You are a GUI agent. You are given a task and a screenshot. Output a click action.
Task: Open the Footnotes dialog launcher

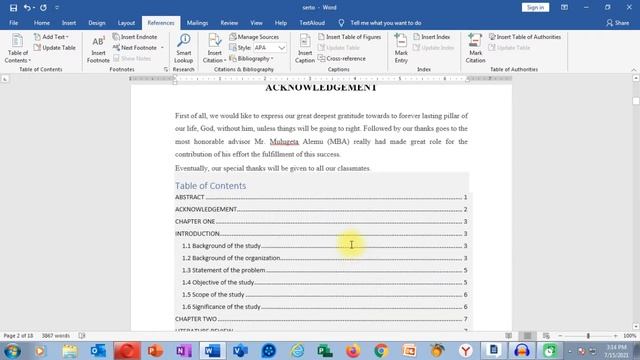[x=166, y=69]
